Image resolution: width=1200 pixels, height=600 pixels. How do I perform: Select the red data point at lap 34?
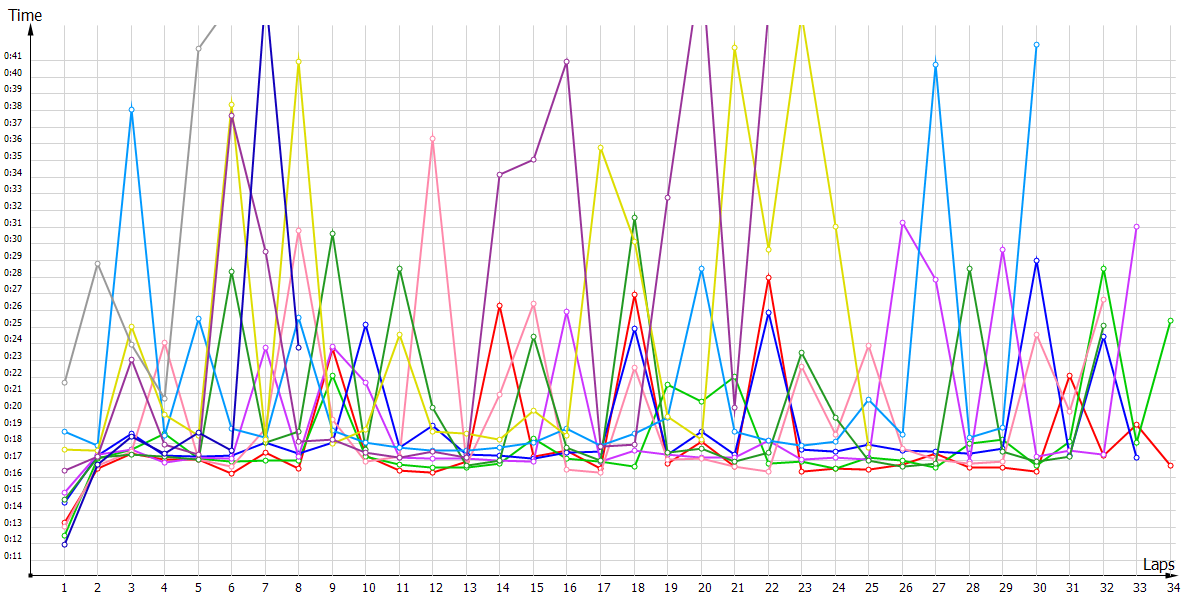[1170, 465]
